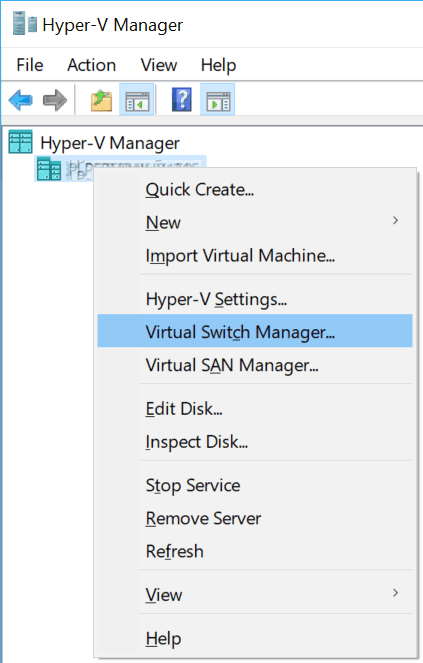Open Virtual SAN Manager
This screenshot has height=663, width=423.
click(255, 365)
